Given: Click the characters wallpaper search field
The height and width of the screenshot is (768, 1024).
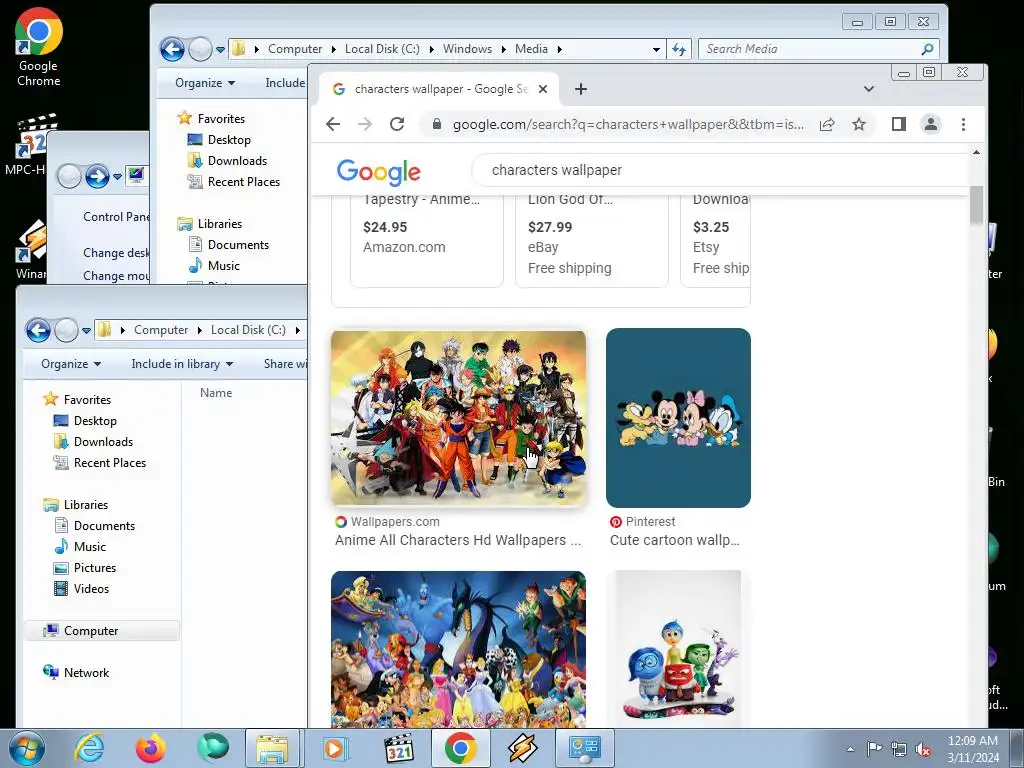Looking at the screenshot, I should 718,170.
